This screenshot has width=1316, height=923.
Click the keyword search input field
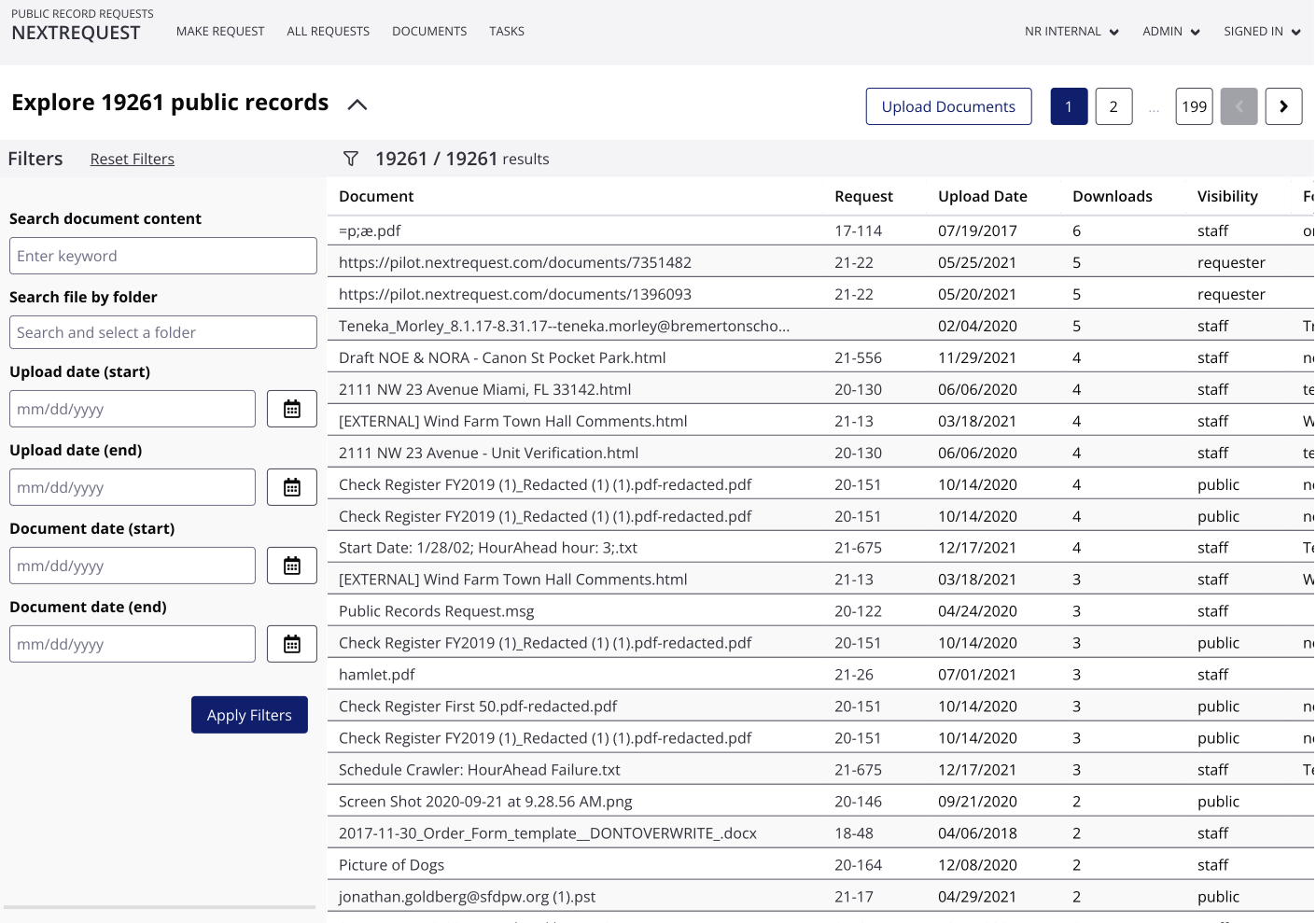click(x=163, y=256)
